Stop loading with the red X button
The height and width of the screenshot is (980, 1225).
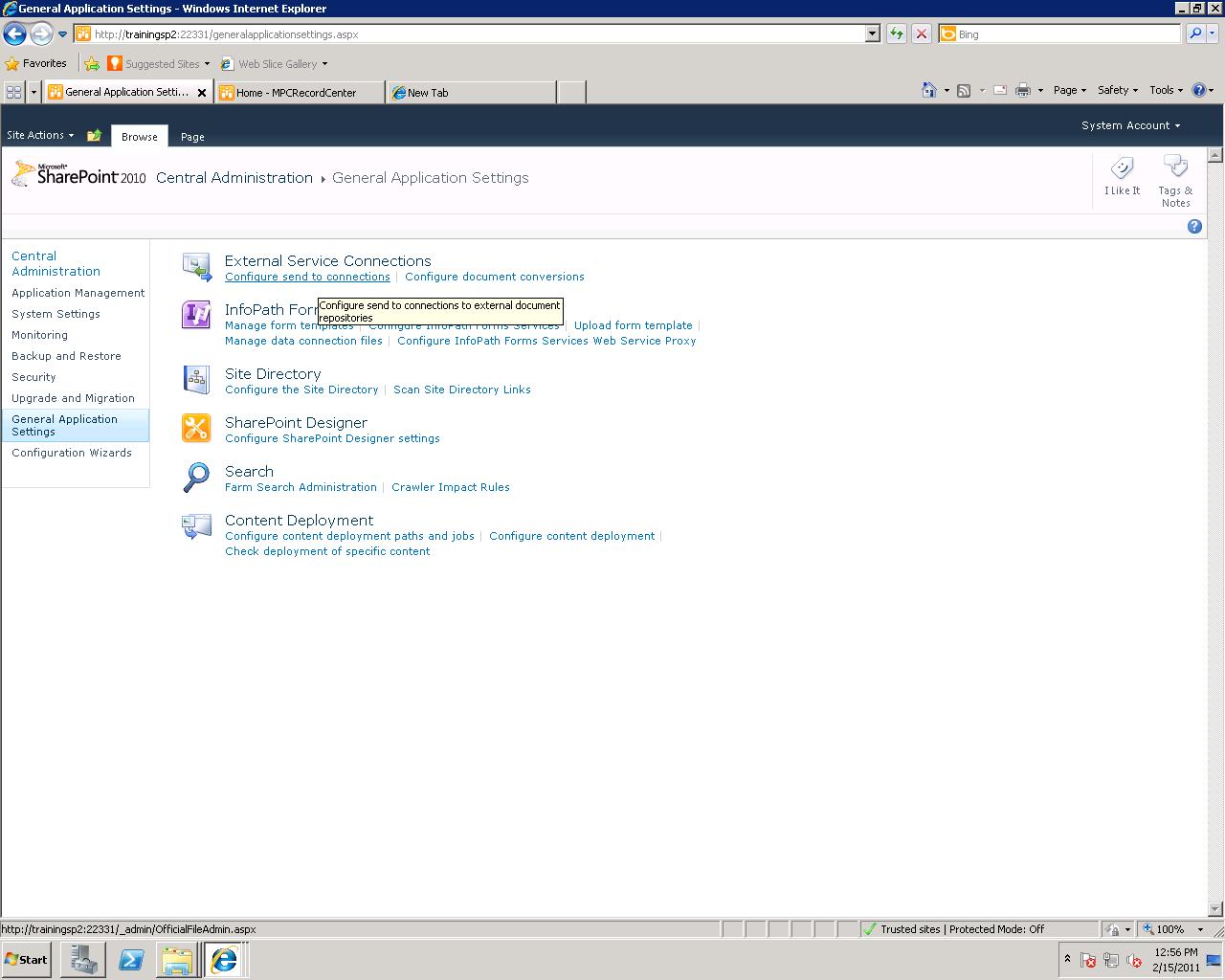pos(921,34)
